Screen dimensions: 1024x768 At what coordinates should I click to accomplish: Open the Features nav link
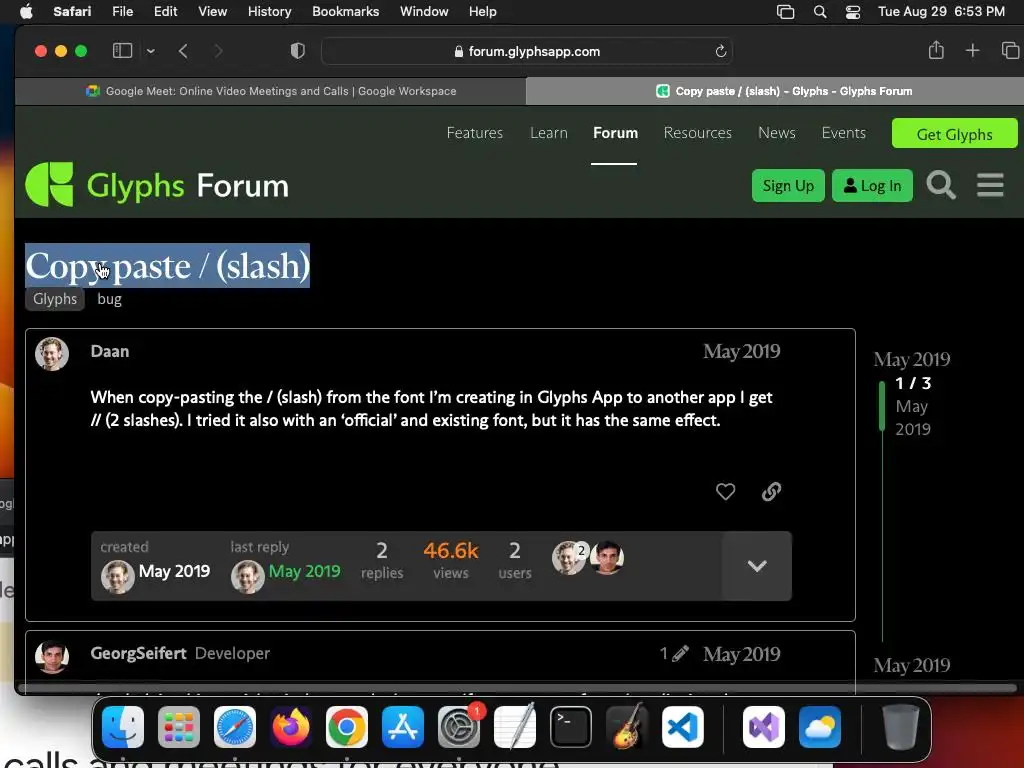tap(475, 133)
